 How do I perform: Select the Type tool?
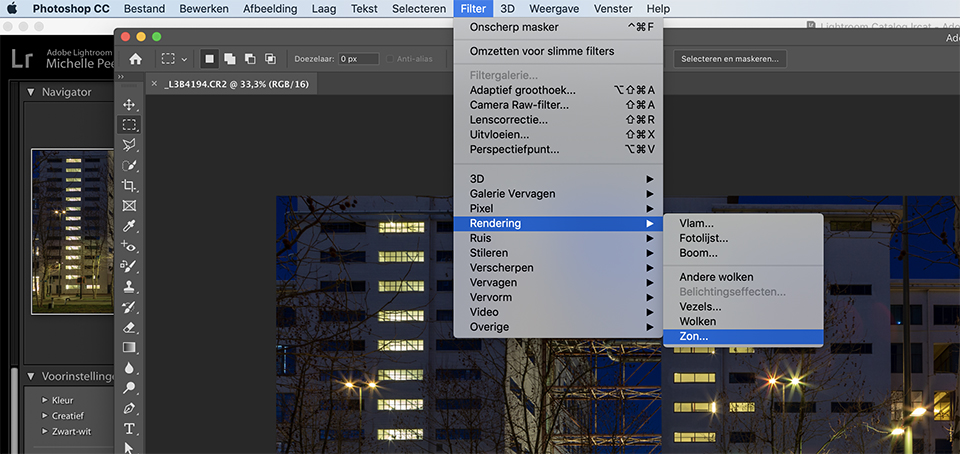click(129, 428)
